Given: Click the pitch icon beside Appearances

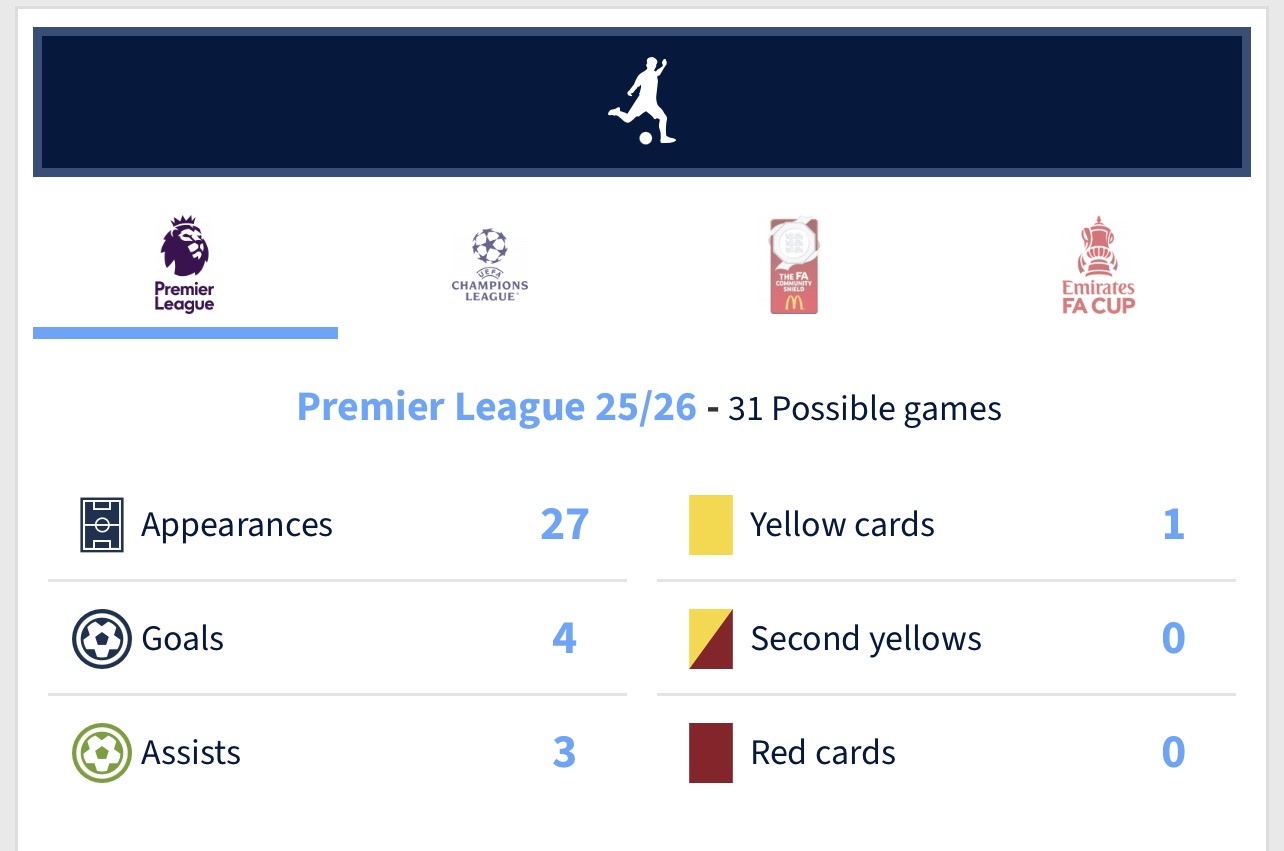Looking at the screenshot, I should 102,525.
